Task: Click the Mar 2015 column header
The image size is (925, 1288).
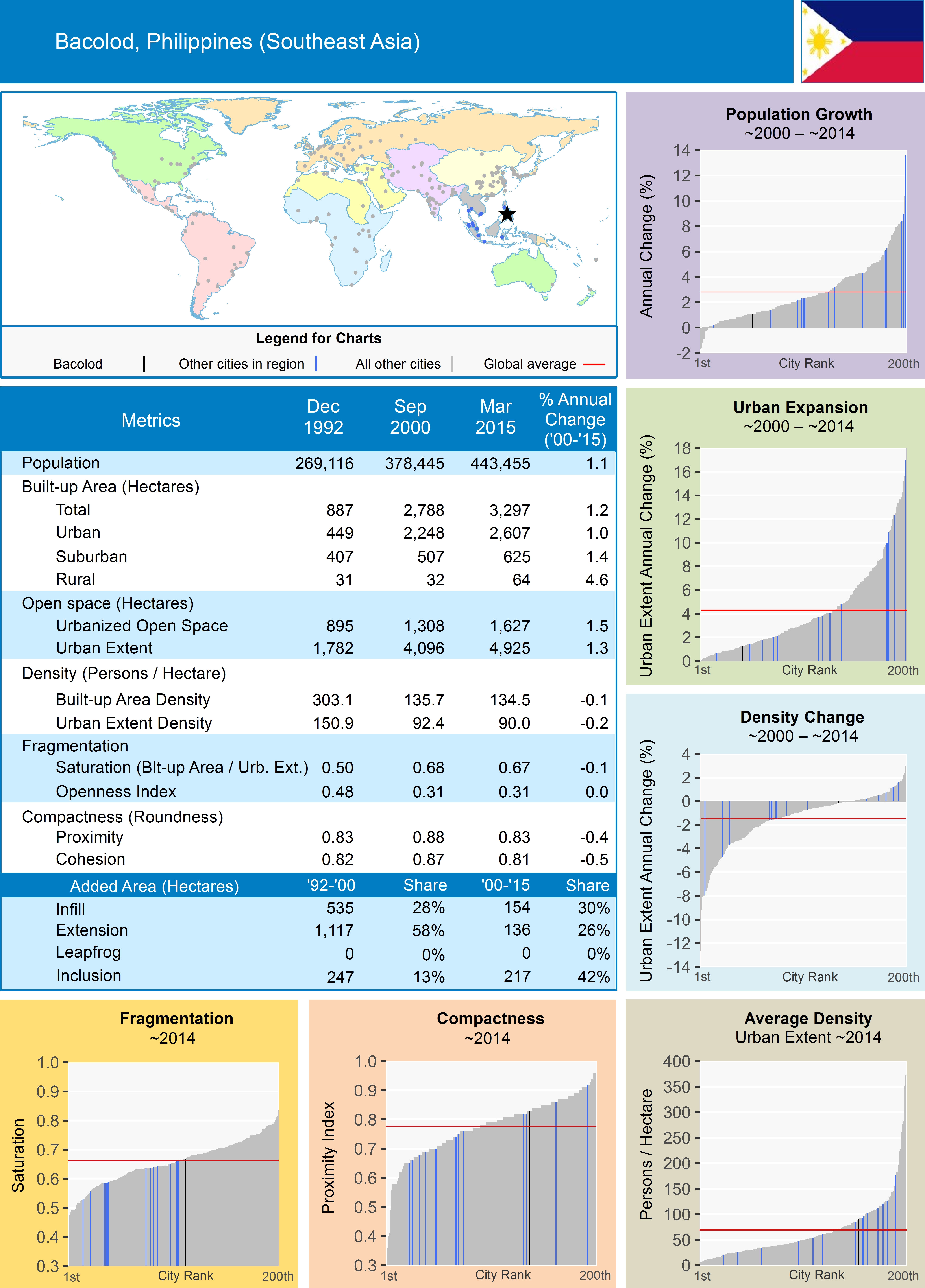Action: [496, 417]
